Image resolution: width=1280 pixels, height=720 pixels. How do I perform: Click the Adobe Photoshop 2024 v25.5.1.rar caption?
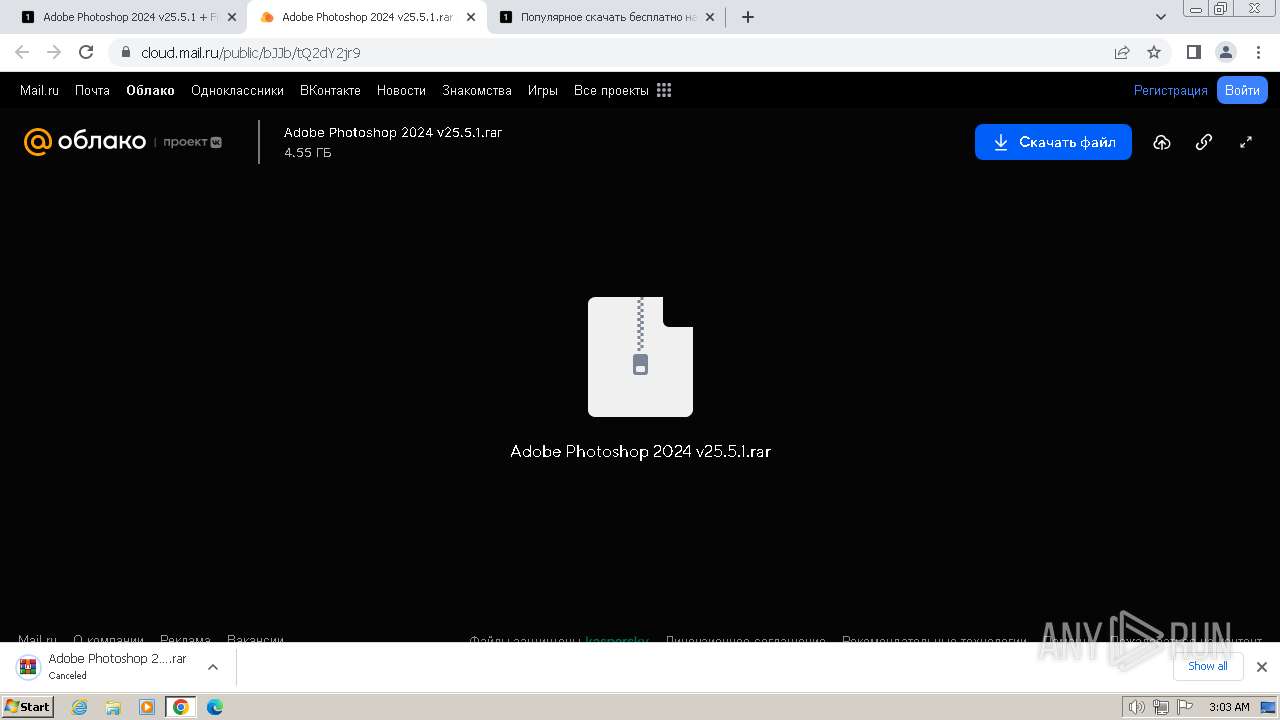click(x=640, y=451)
